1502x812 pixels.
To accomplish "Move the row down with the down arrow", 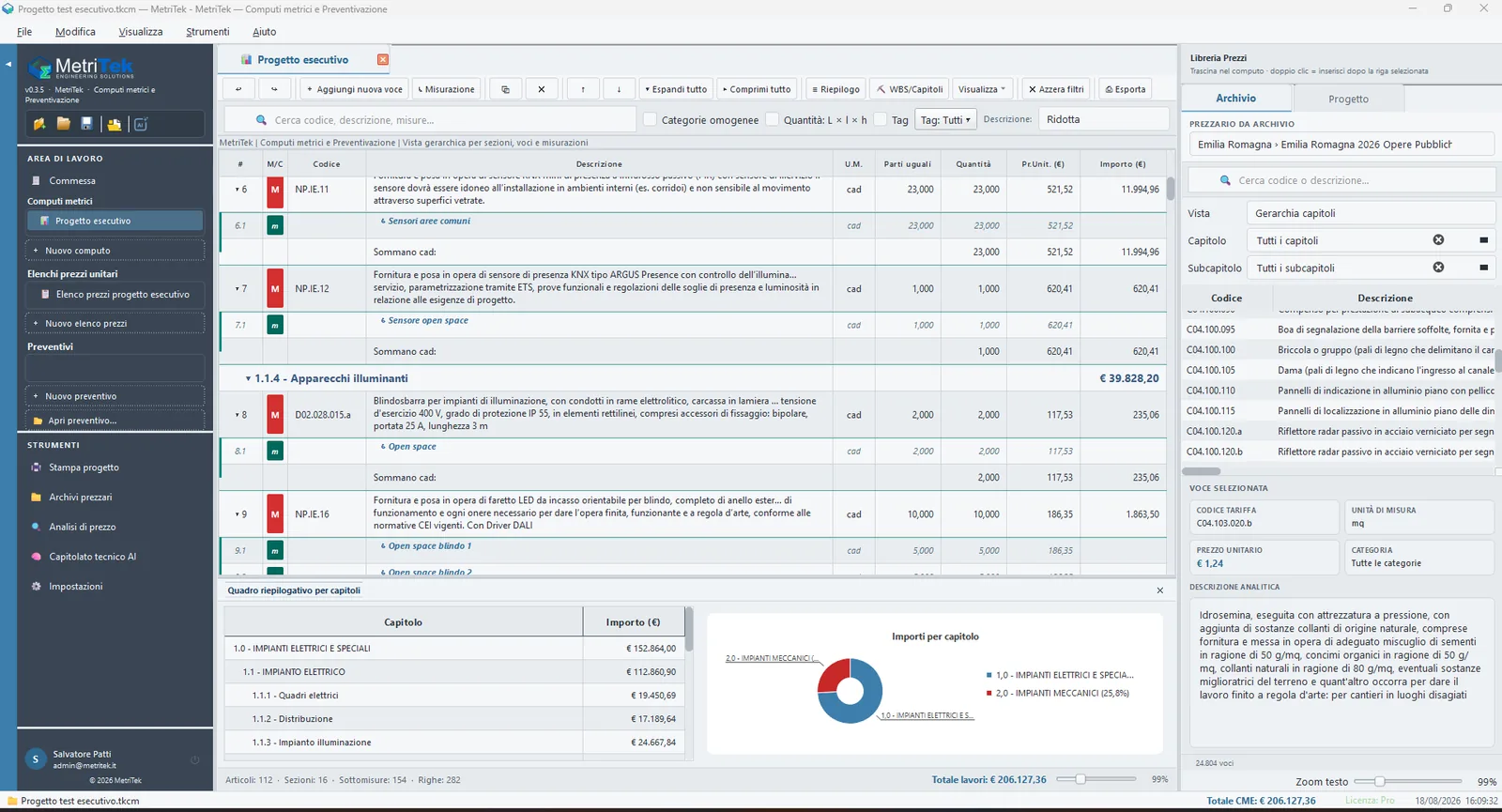I will (x=619, y=89).
